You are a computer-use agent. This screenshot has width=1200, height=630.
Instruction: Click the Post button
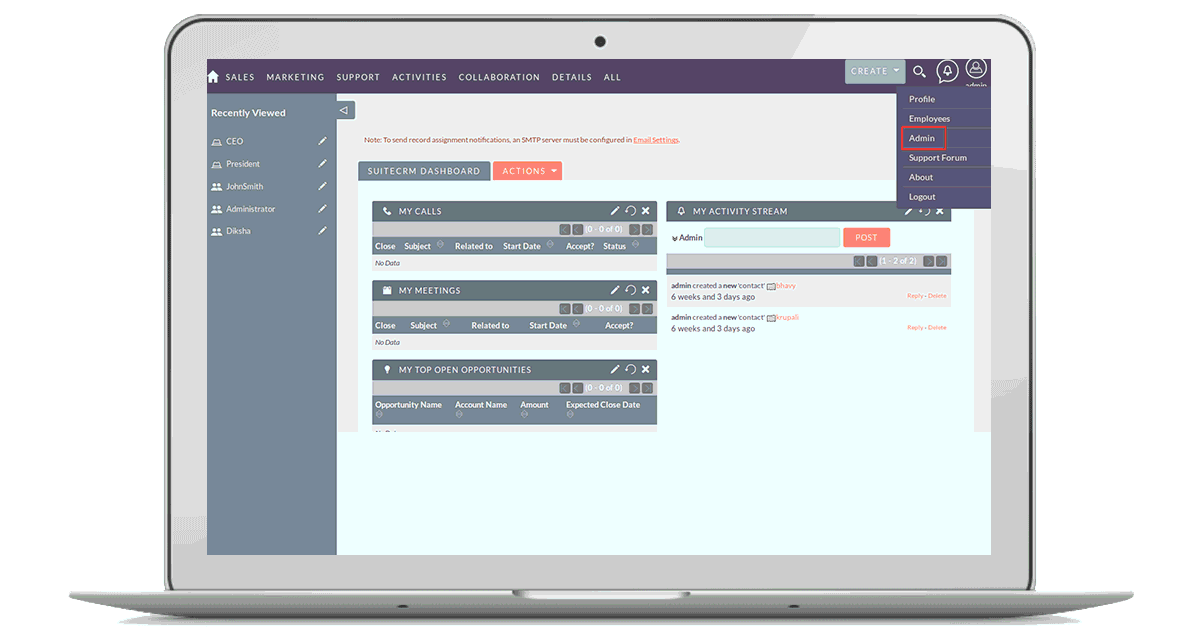[866, 237]
